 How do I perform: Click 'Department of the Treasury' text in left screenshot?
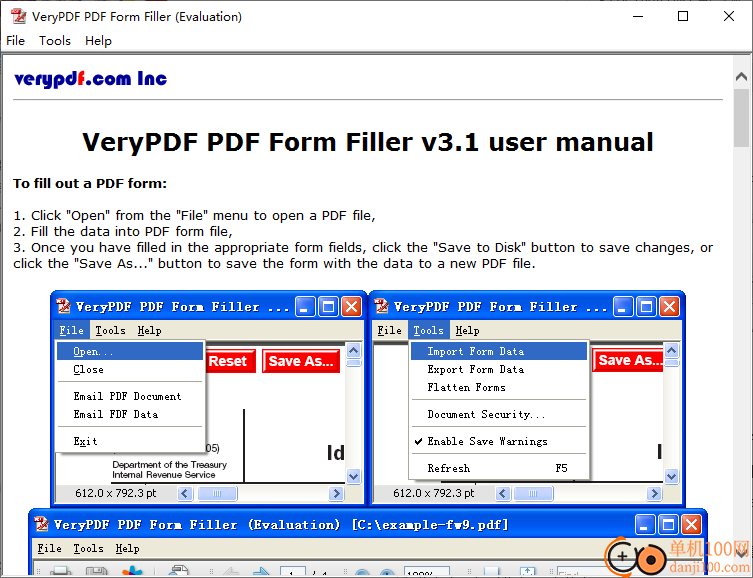pyautogui.click(x=169, y=465)
